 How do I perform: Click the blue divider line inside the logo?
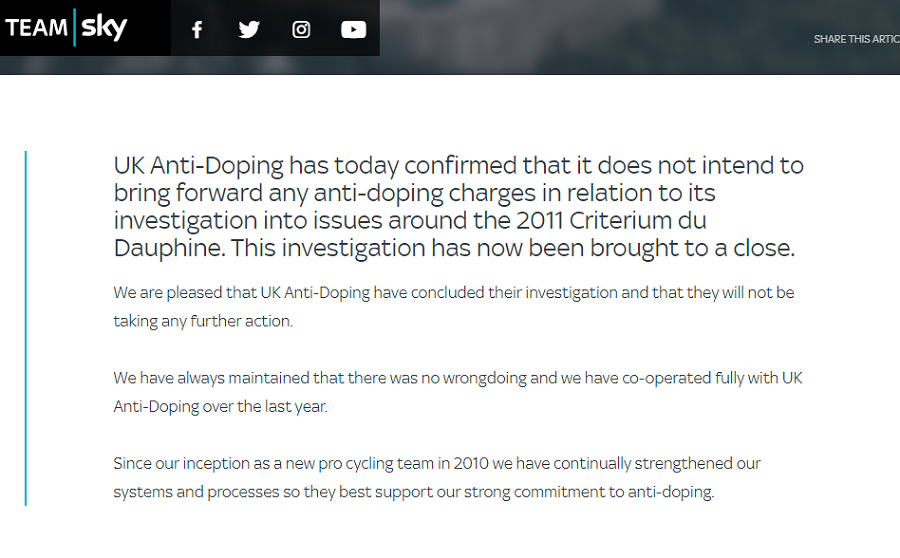pyautogui.click(x=75, y=27)
